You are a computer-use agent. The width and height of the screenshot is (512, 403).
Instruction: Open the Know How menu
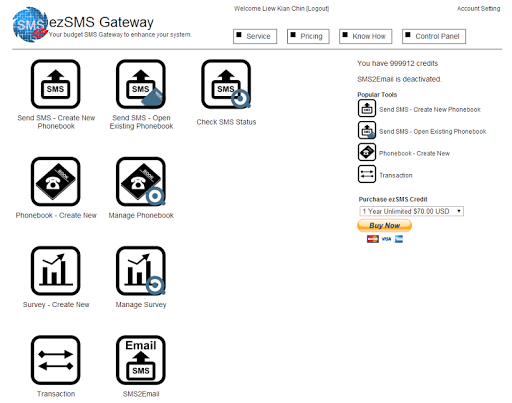click(366, 36)
